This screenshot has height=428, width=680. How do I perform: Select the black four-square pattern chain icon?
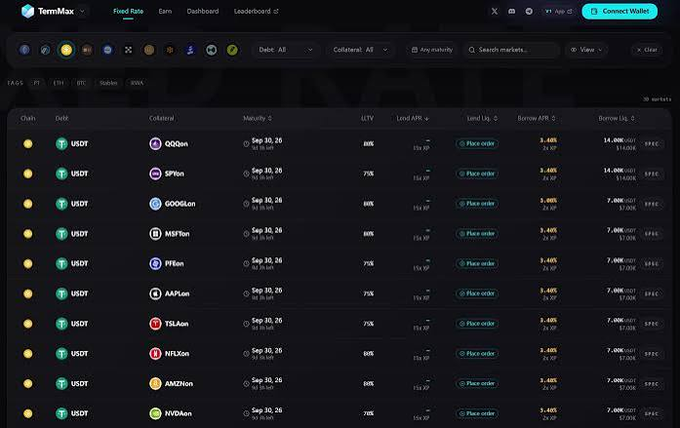(128, 50)
